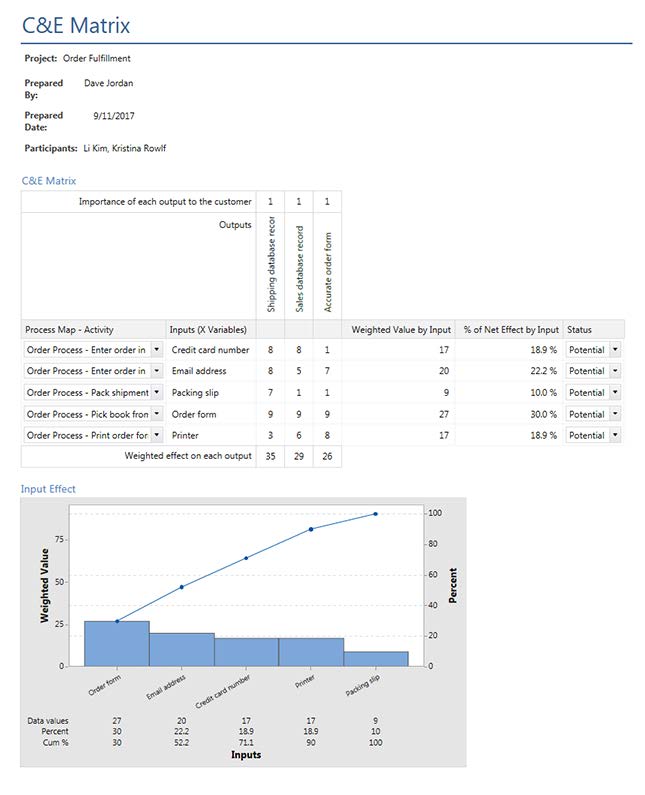Select the 'Dave Jordan' Prepared By field
Image resolution: width=645 pixels, height=795 pixels.
tap(108, 83)
